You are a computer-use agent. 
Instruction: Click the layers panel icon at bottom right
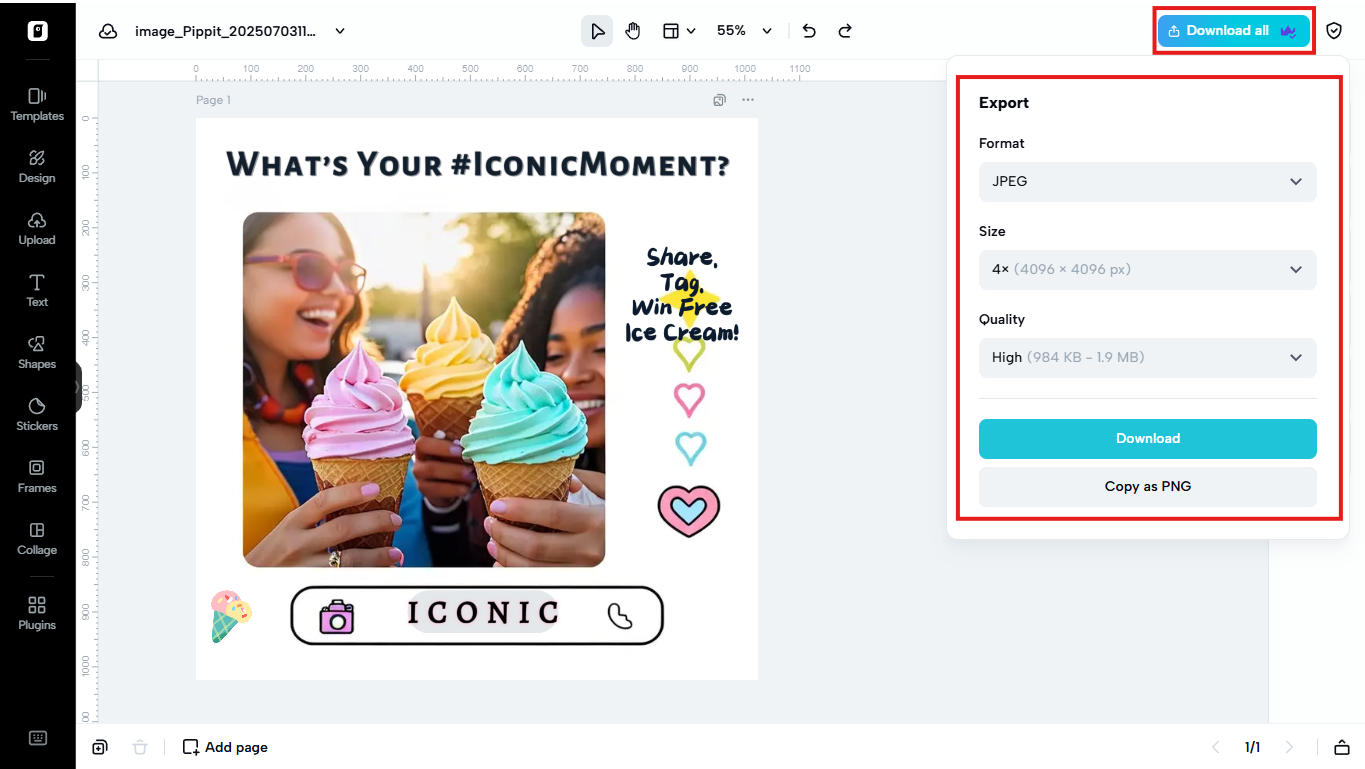tap(1342, 747)
